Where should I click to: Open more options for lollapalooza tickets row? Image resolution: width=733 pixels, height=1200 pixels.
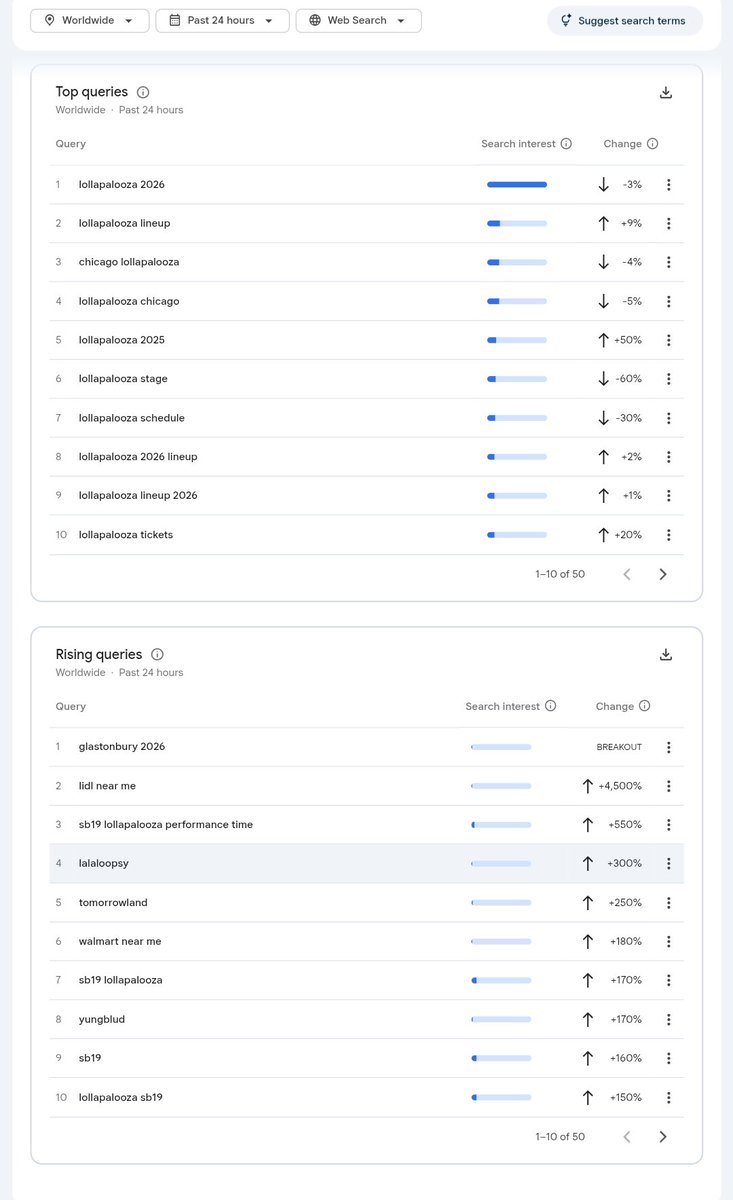coord(668,535)
